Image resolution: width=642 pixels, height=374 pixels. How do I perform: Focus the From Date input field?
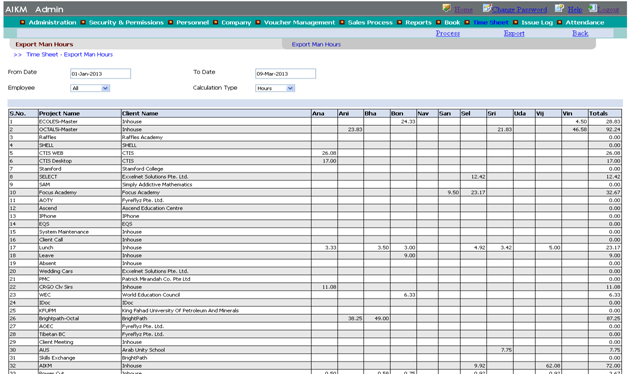coord(100,74)
